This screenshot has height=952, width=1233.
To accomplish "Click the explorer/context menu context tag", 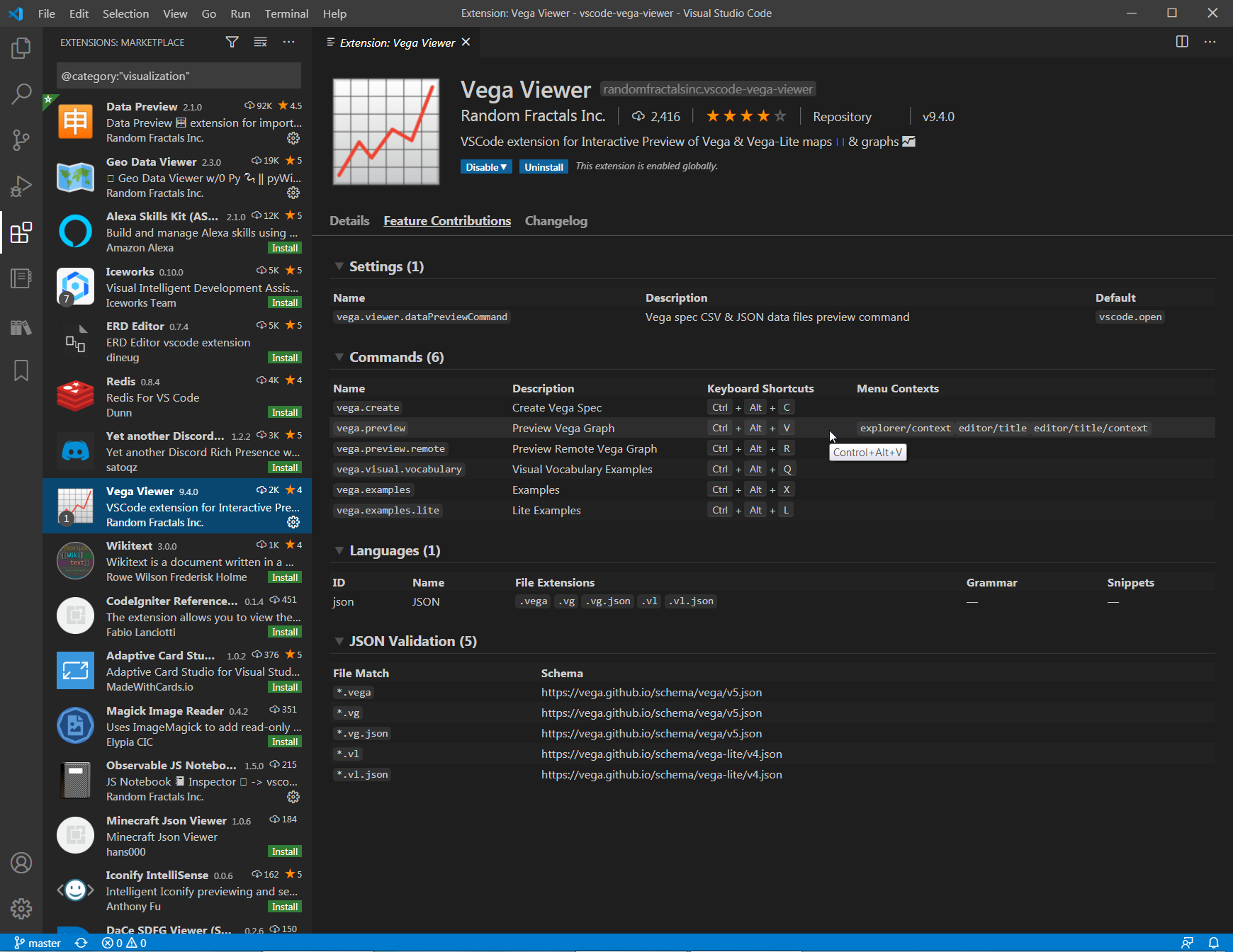I will tap(905, 428).
